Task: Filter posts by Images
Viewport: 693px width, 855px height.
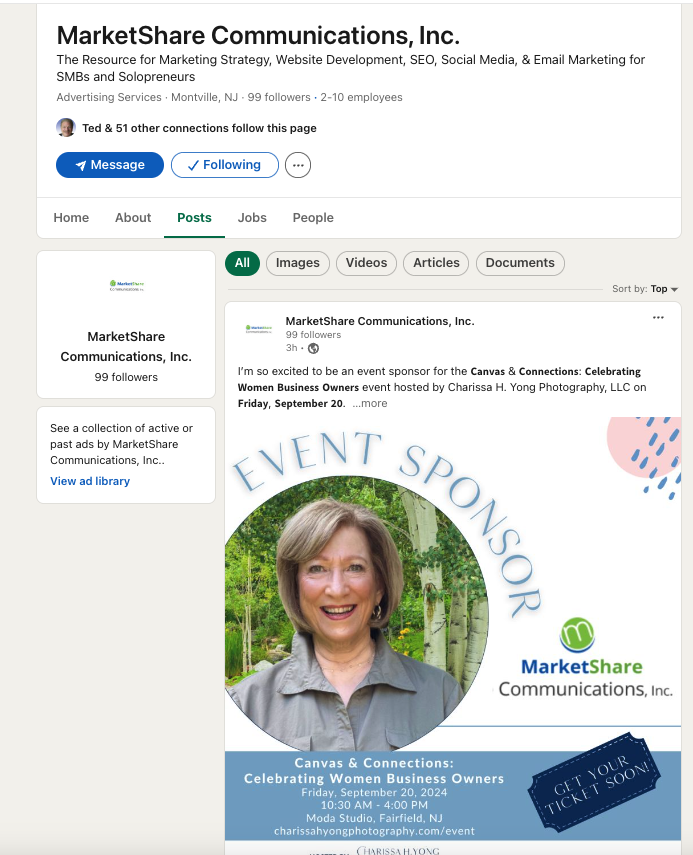Action: pos(298,263)
